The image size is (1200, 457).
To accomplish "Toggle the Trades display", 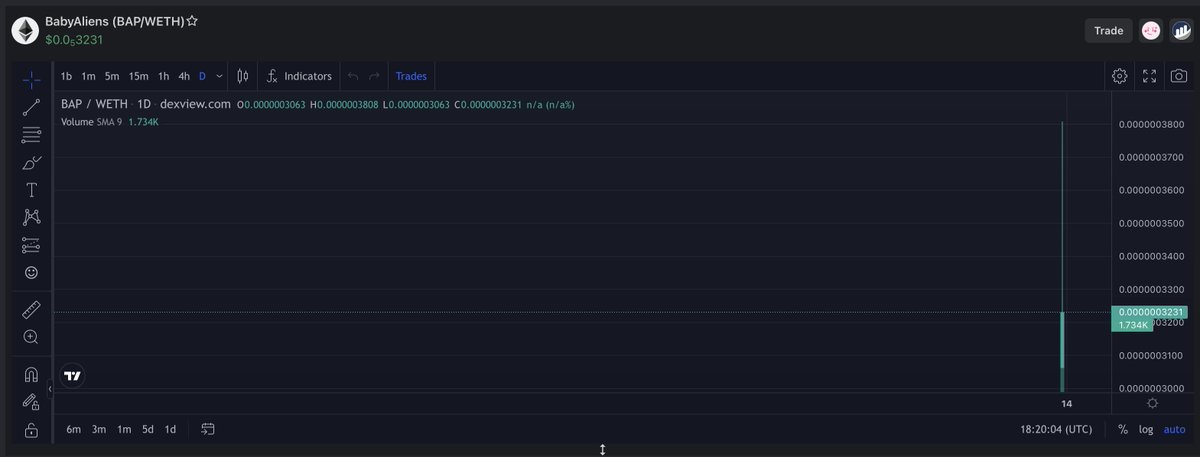I will [411, 76].
